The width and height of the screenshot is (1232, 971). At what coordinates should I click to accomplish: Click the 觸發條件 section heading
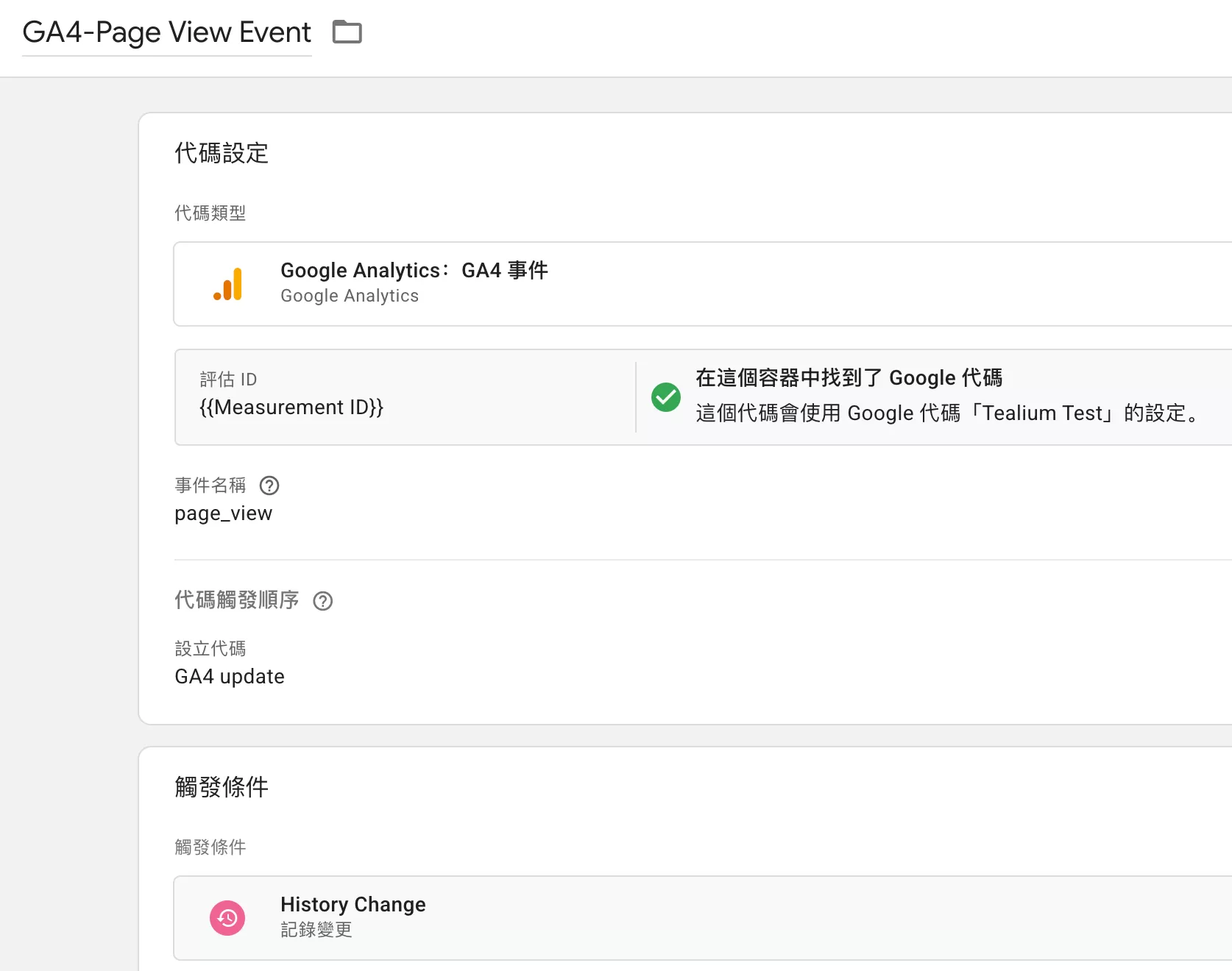point(222,787)
